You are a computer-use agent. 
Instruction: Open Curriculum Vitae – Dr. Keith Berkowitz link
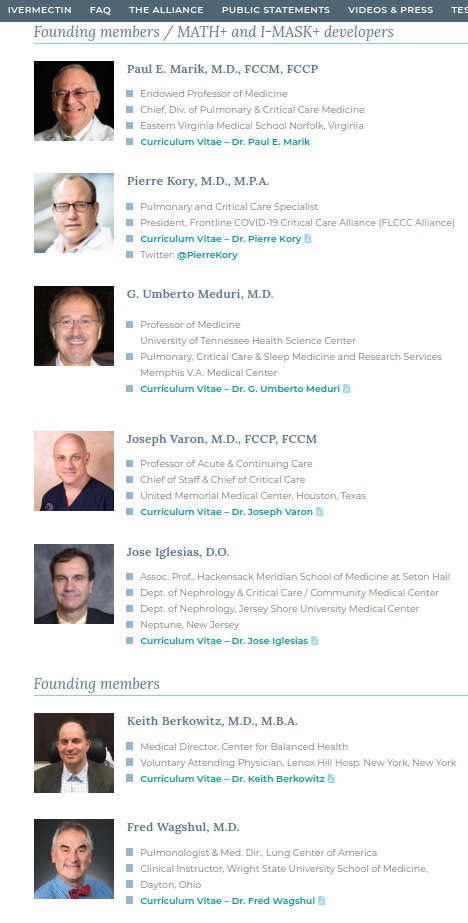coord(232,779)
